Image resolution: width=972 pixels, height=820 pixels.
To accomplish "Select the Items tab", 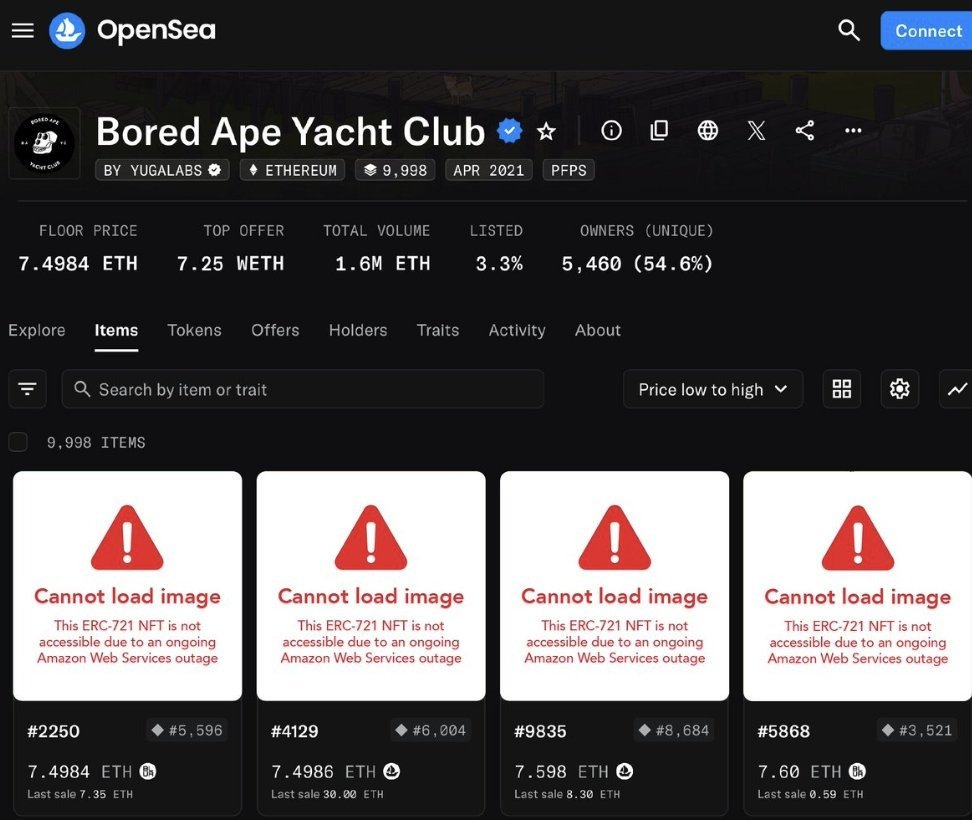I will coord(116,330).
